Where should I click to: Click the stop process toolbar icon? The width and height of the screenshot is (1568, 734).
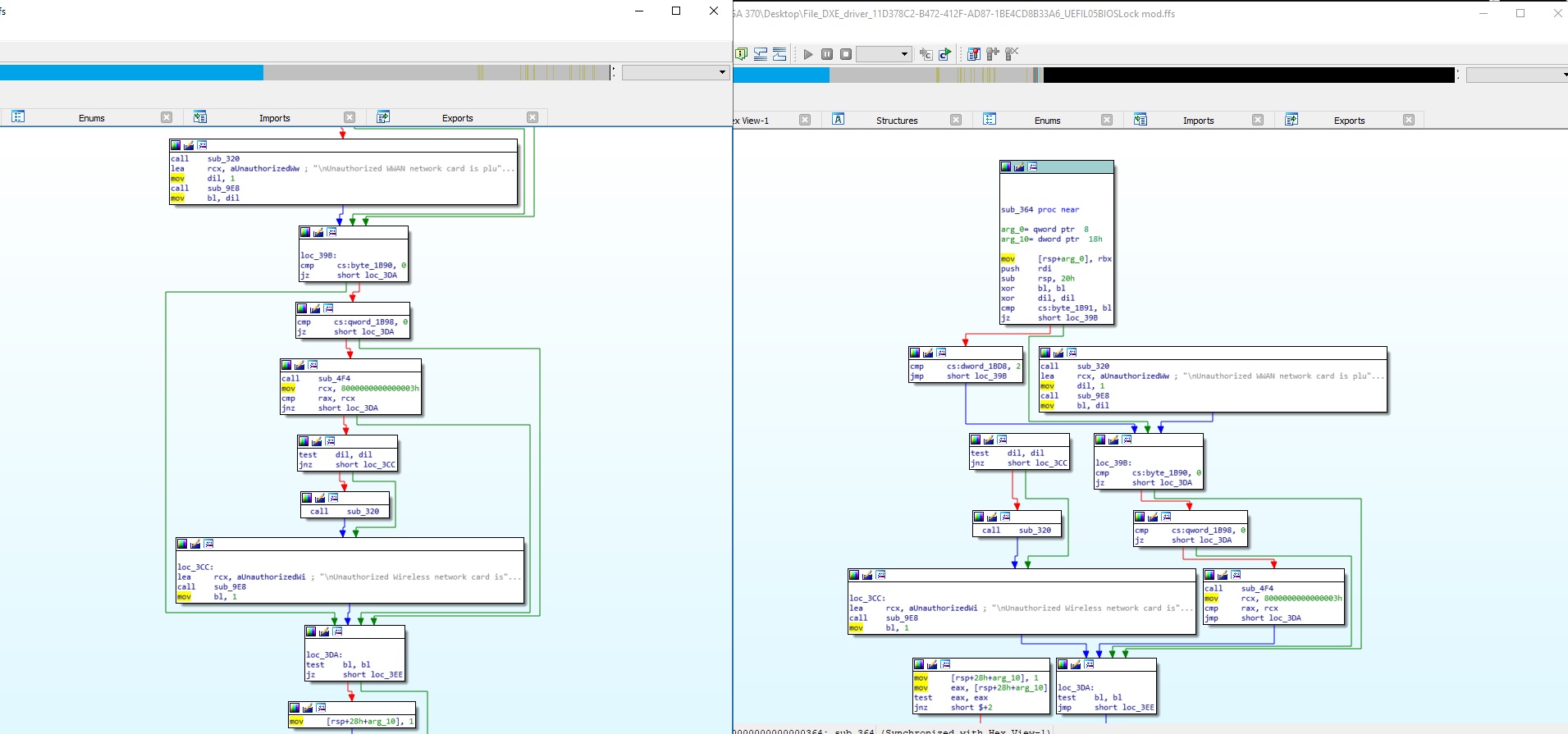coord(846,54)
